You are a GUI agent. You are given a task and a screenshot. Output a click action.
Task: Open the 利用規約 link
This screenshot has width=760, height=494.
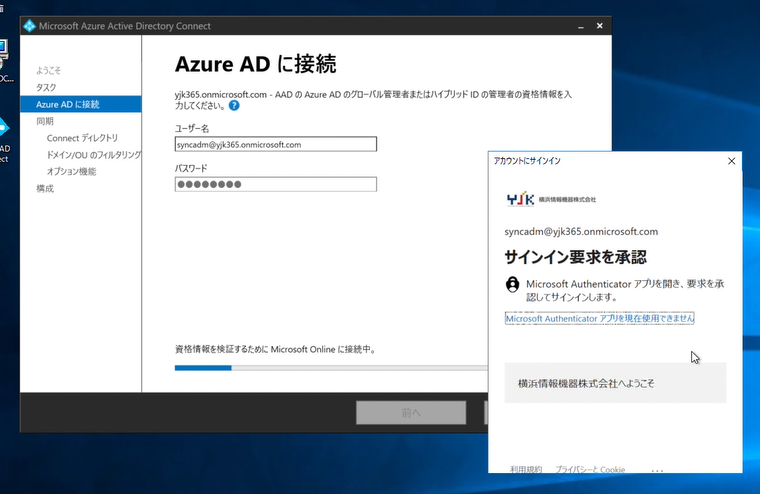pos(526,469)
